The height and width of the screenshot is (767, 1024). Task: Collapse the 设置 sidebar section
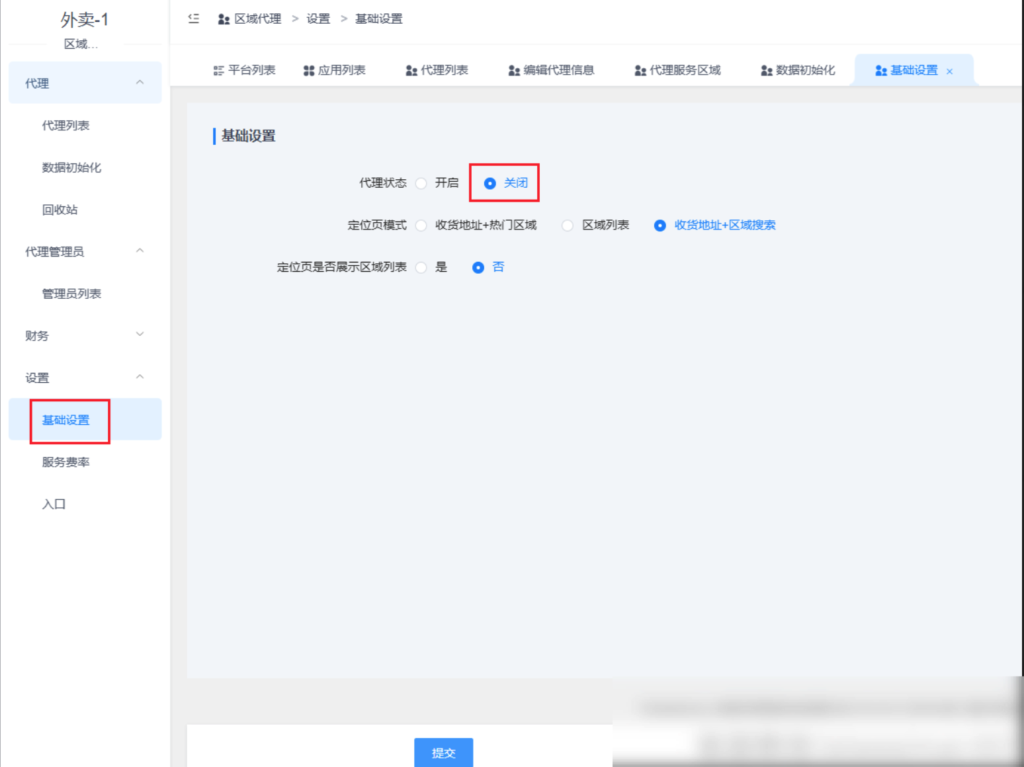point(84,378)
